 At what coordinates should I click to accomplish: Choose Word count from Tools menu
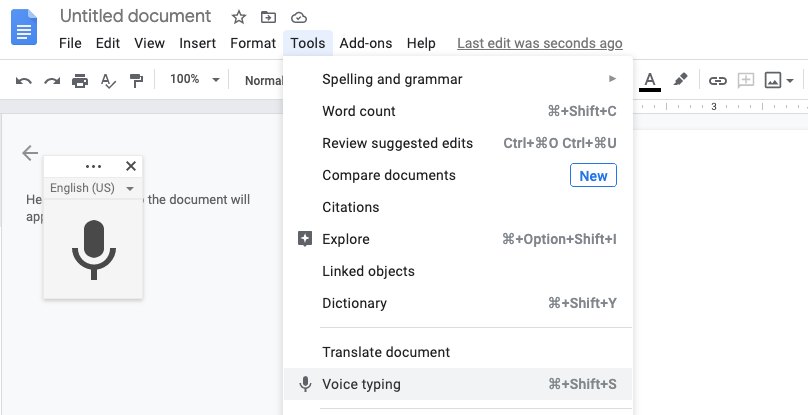click(x=458, y=111)
